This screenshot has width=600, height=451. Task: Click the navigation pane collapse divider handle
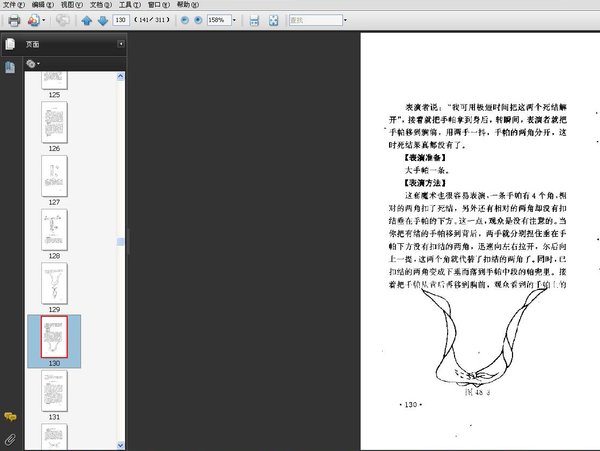pos(128,241)
